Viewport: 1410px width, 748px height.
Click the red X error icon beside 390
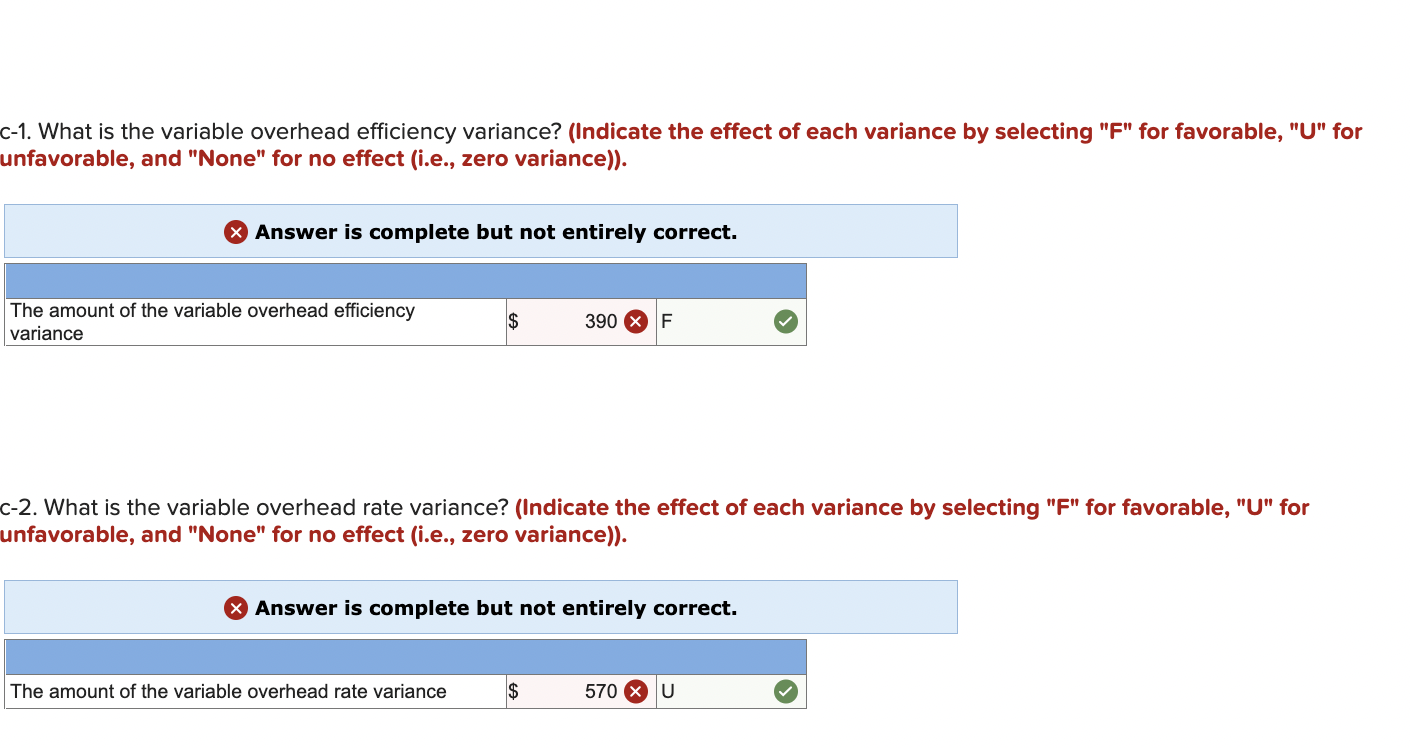click(634, 321)
